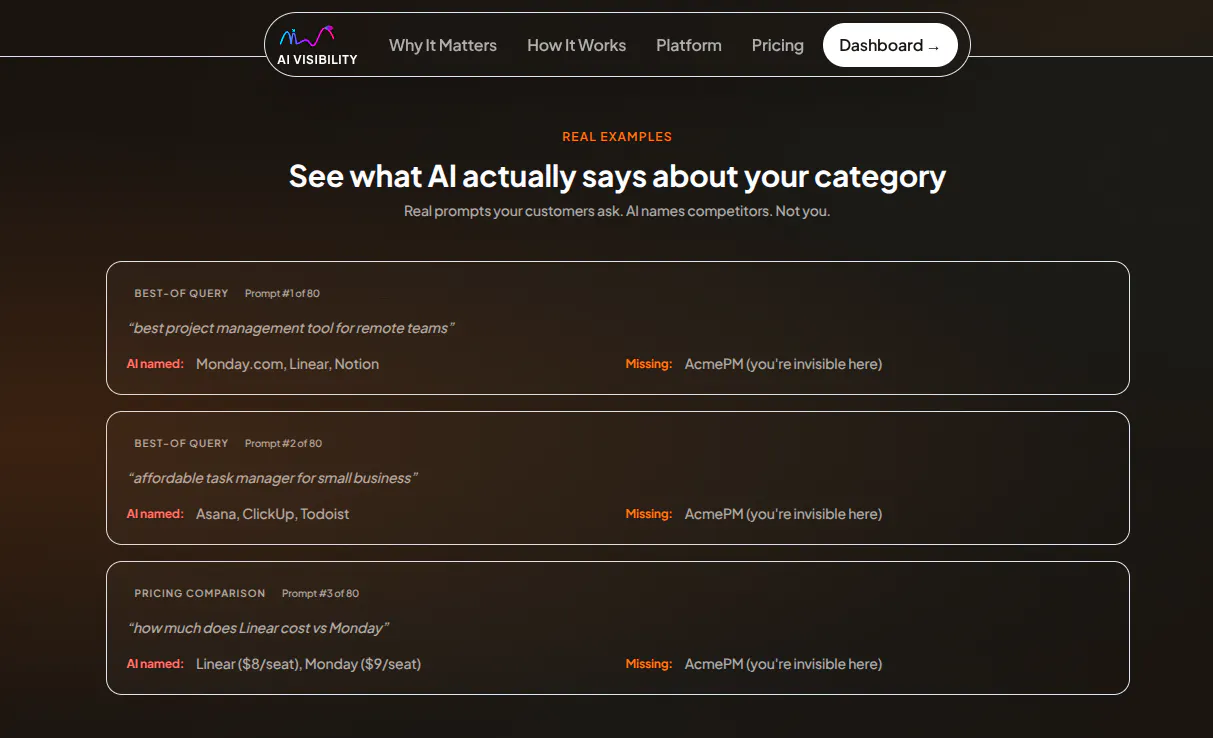Screen dimensions: 1213x738
Task: Click AI named label in remote teams card
Action: [155, 364]
